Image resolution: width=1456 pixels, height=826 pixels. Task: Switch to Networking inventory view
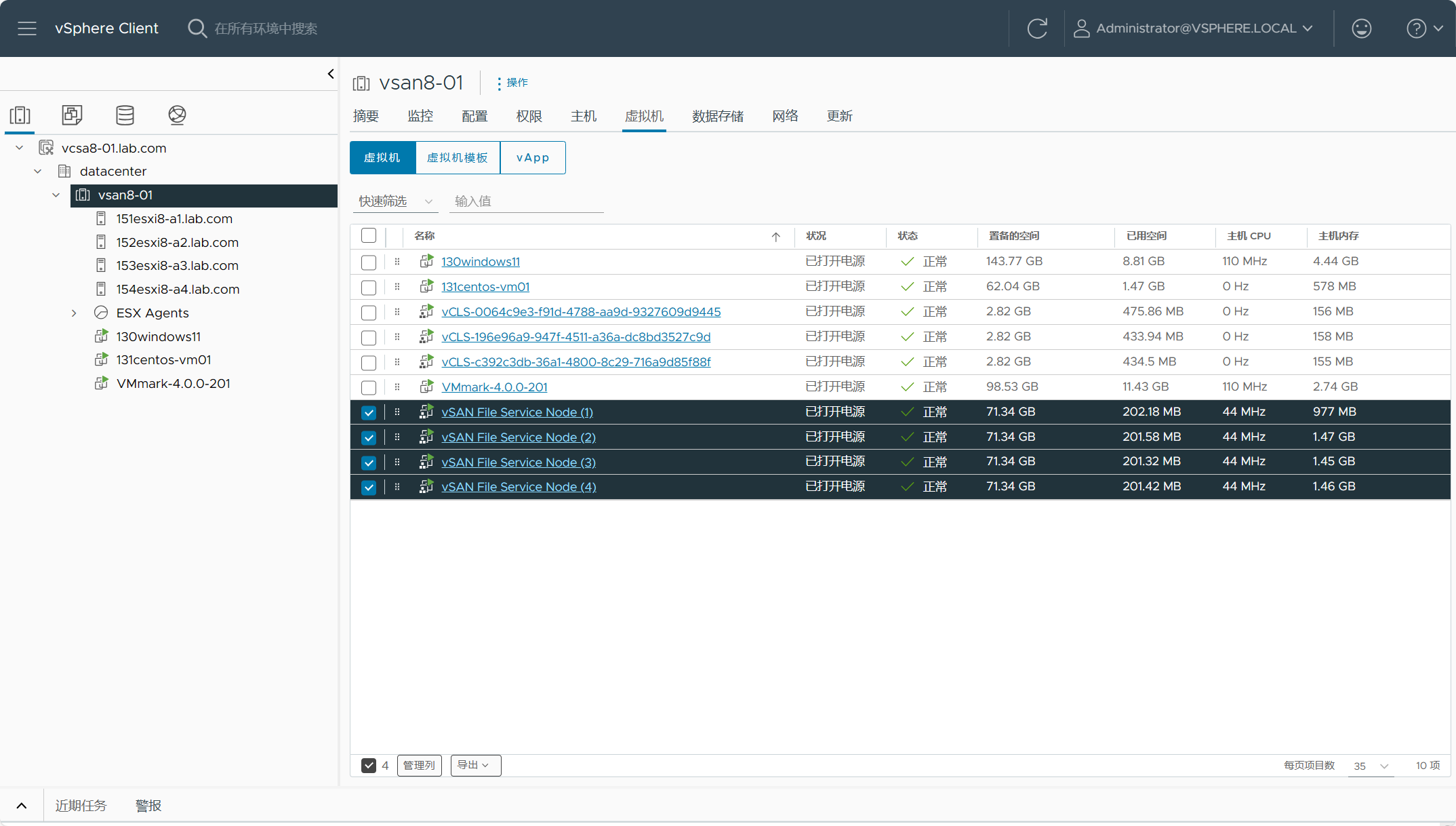click(x=177, y=115)
